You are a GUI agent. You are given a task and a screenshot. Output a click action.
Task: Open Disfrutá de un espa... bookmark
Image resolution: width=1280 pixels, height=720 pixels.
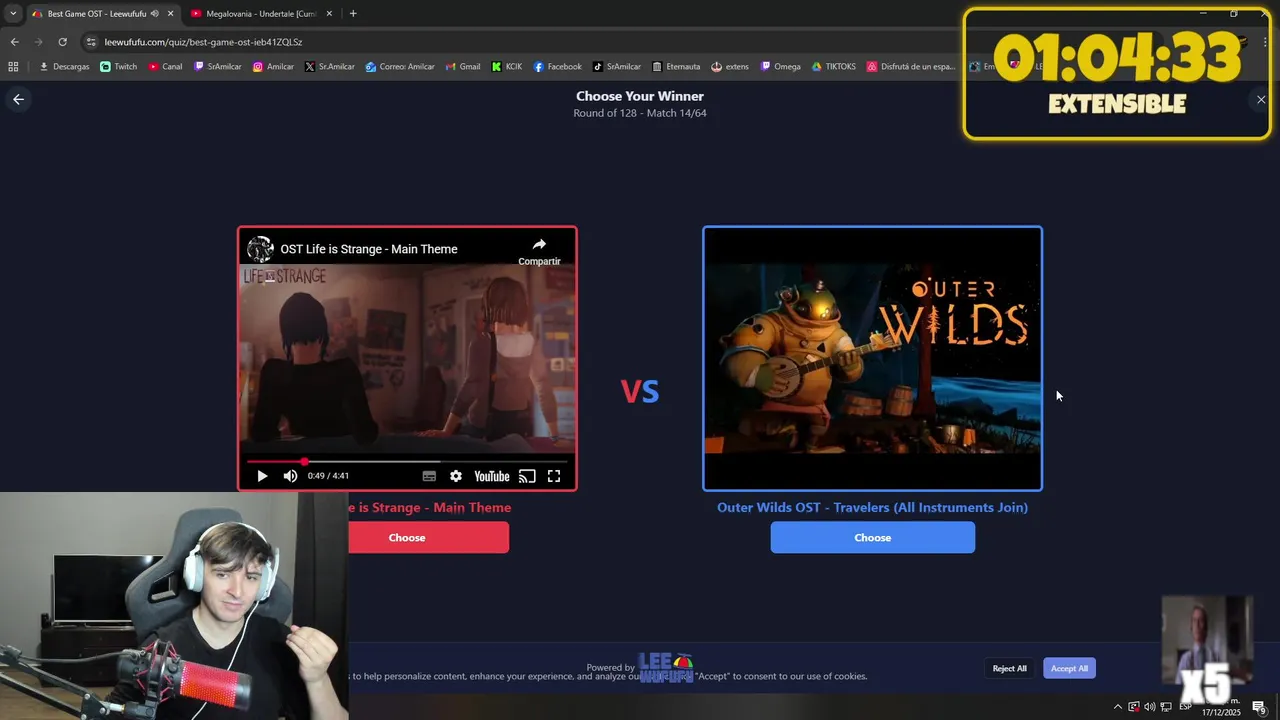tap(911, 67)
